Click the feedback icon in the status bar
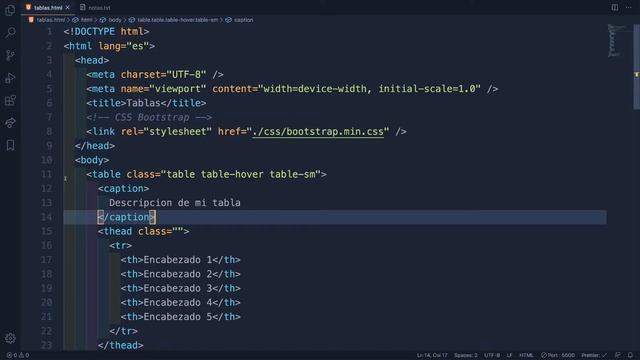Image resolution: width=640 pixels, height=360 pixels. 618,355
